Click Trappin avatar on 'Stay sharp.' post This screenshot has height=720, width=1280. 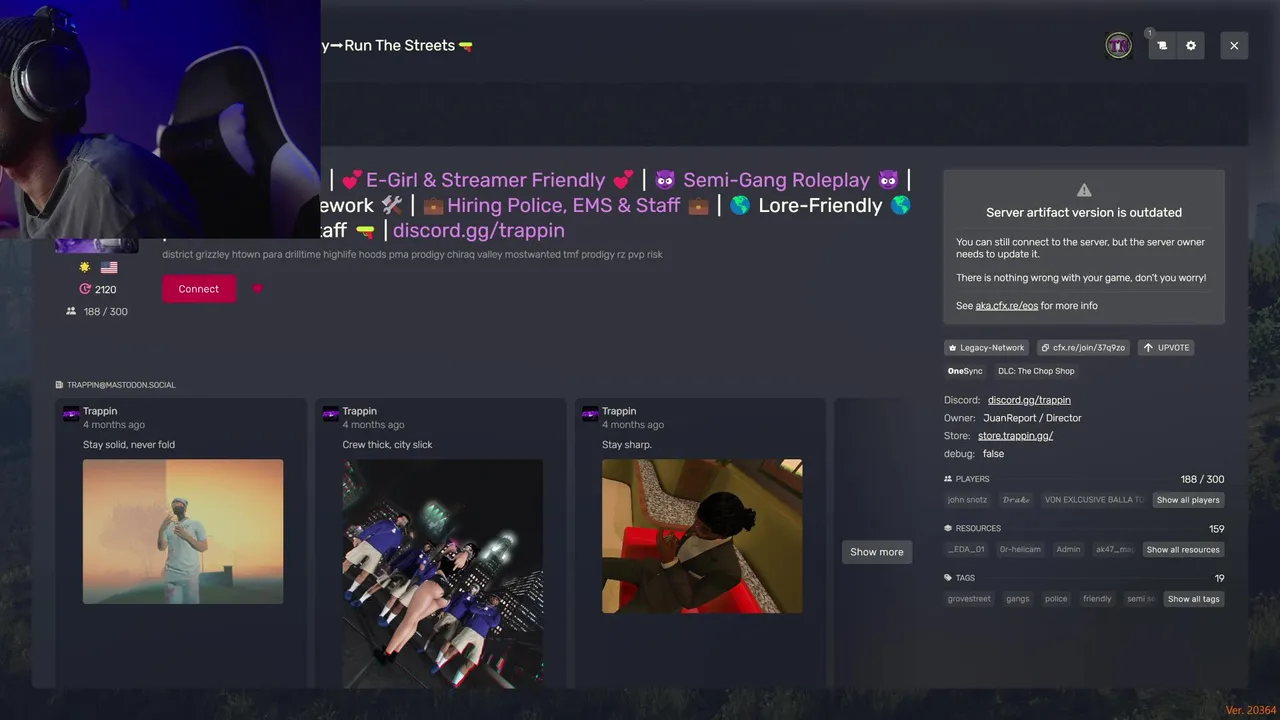[x=590, y=414]
